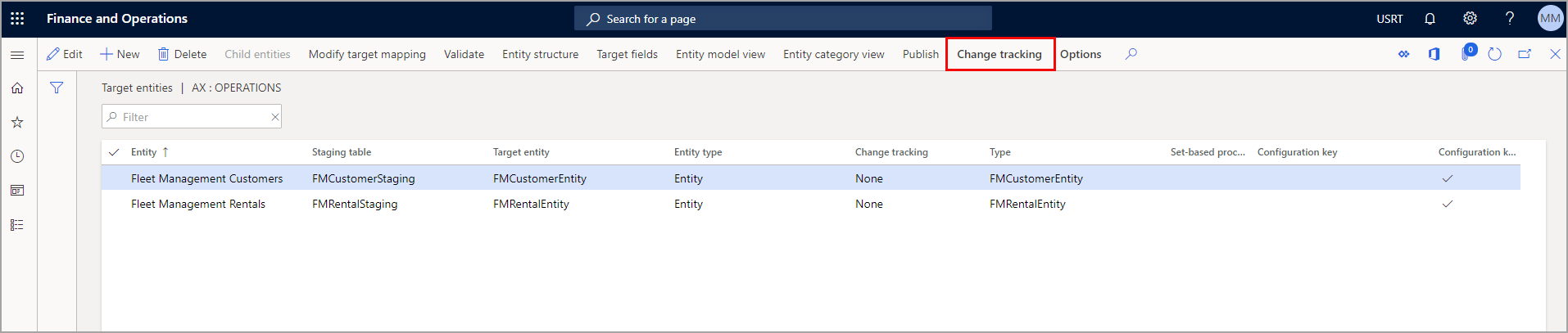Open Entity model view
This screenshot has width=1568, height=333.
[x=720, y=54]
